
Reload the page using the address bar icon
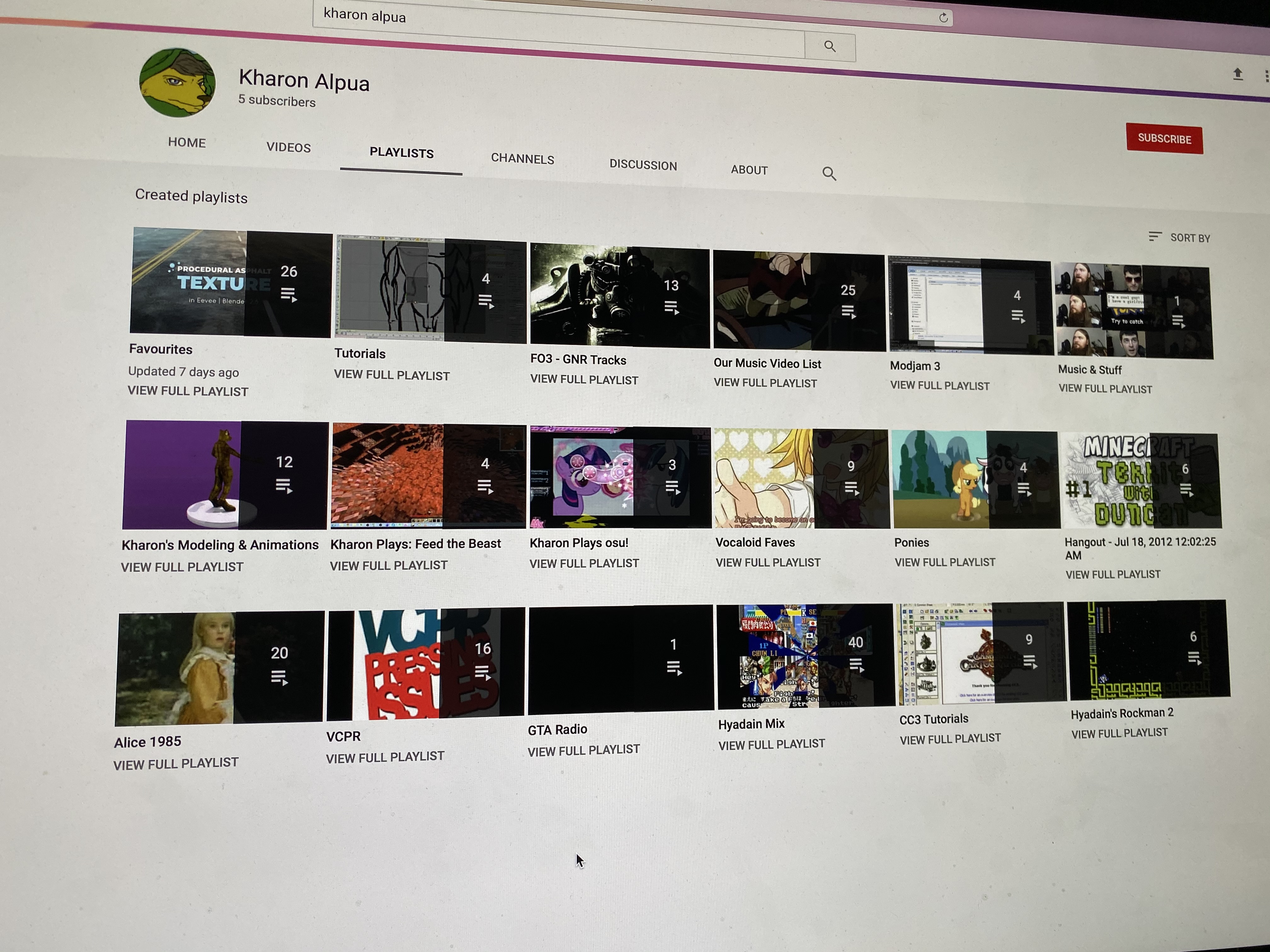943,18
